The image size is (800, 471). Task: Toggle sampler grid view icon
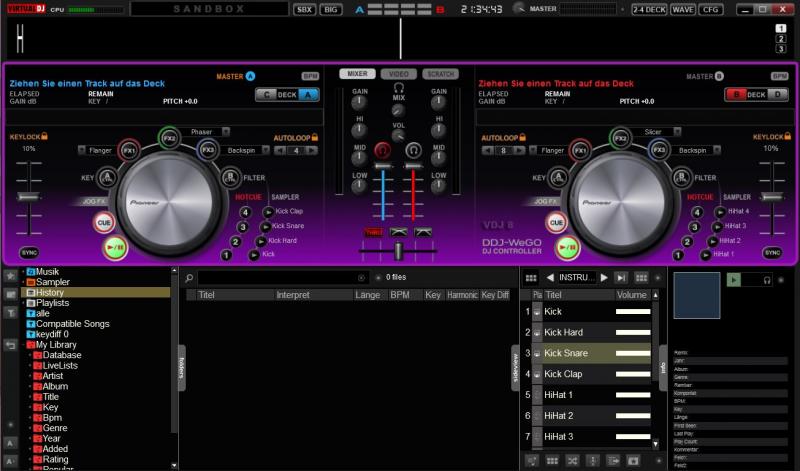[x=531, y=278]
